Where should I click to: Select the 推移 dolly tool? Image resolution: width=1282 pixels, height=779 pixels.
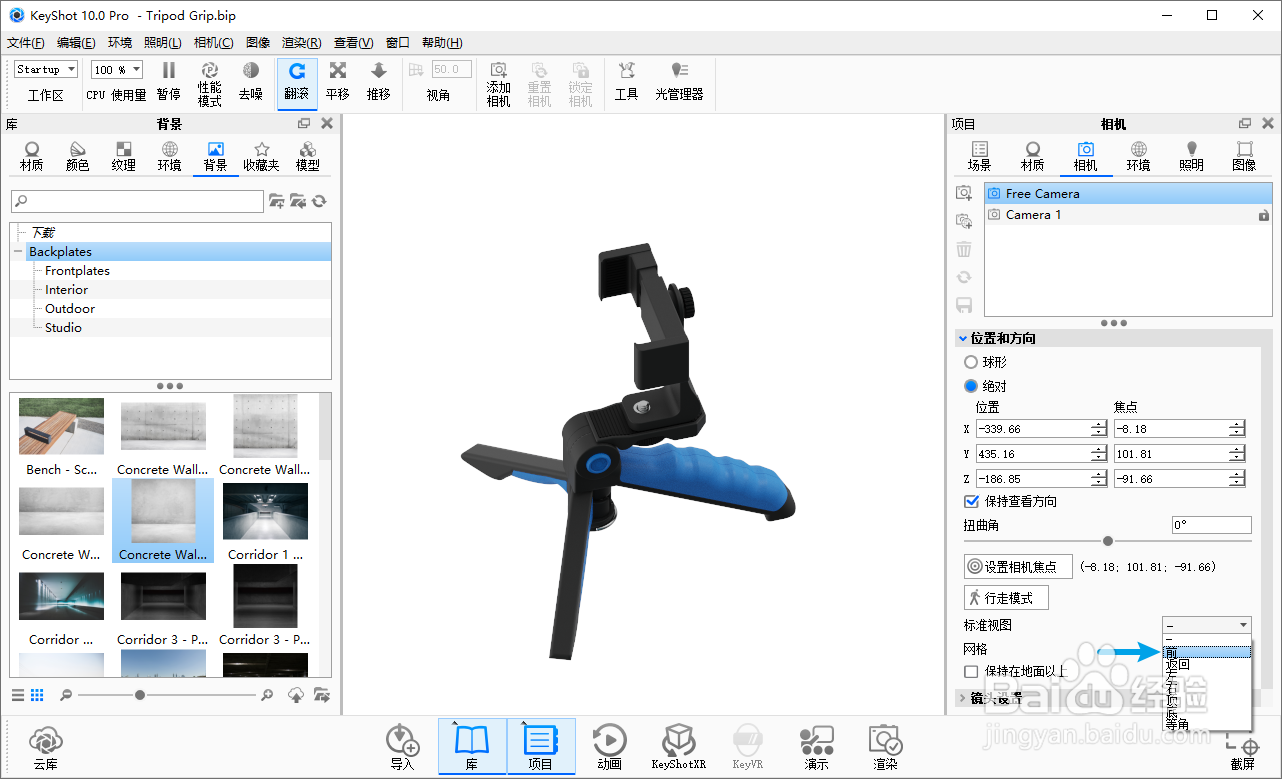[x=379, y=82]
